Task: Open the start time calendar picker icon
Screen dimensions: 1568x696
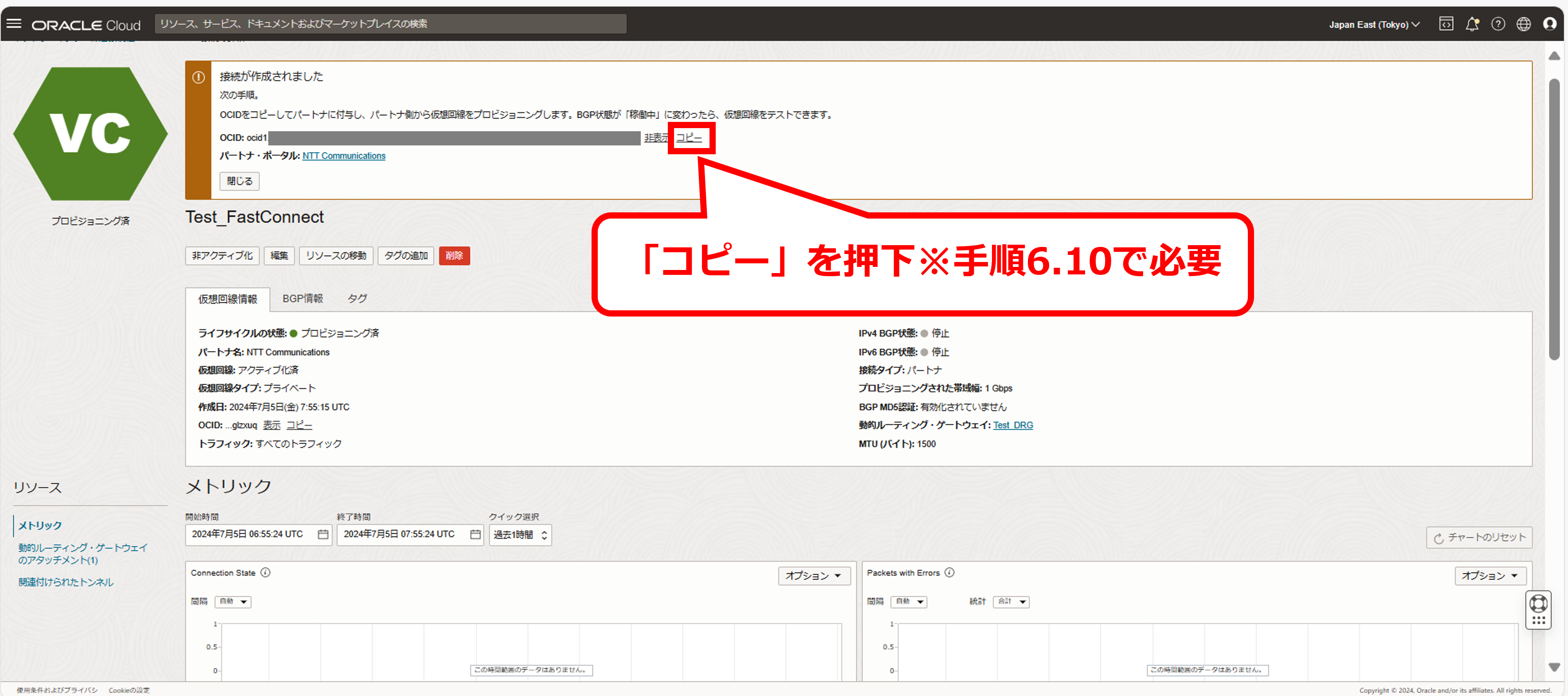Action: tap(323, 534)
